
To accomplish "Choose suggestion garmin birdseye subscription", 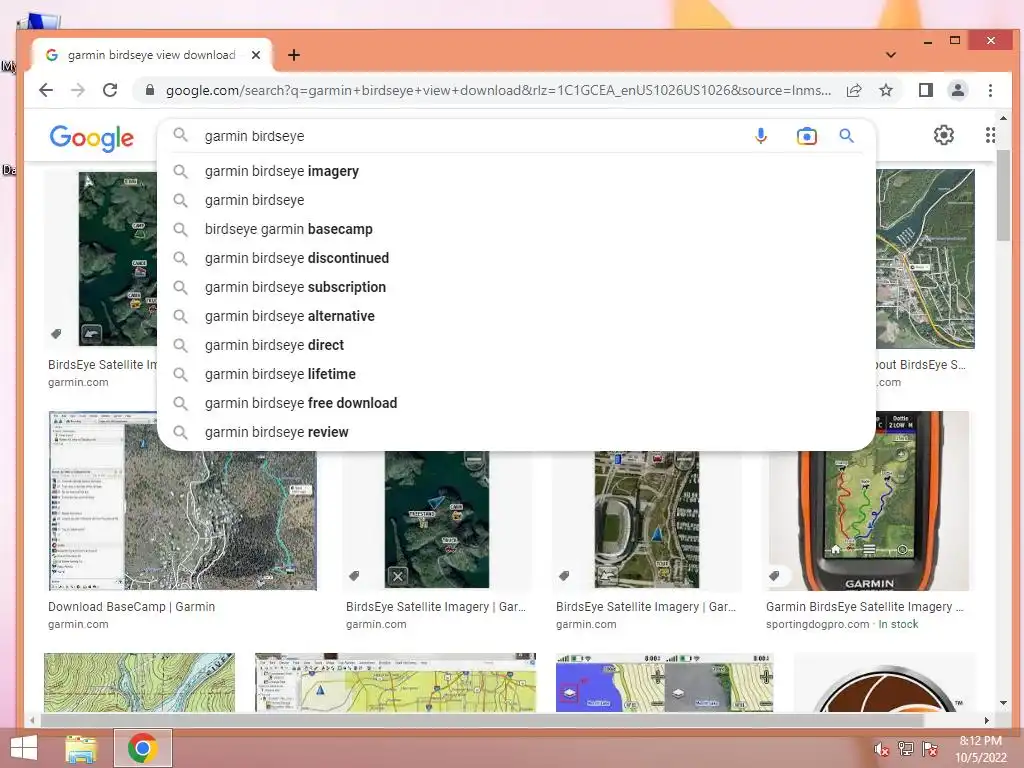I will coord(516,287).
